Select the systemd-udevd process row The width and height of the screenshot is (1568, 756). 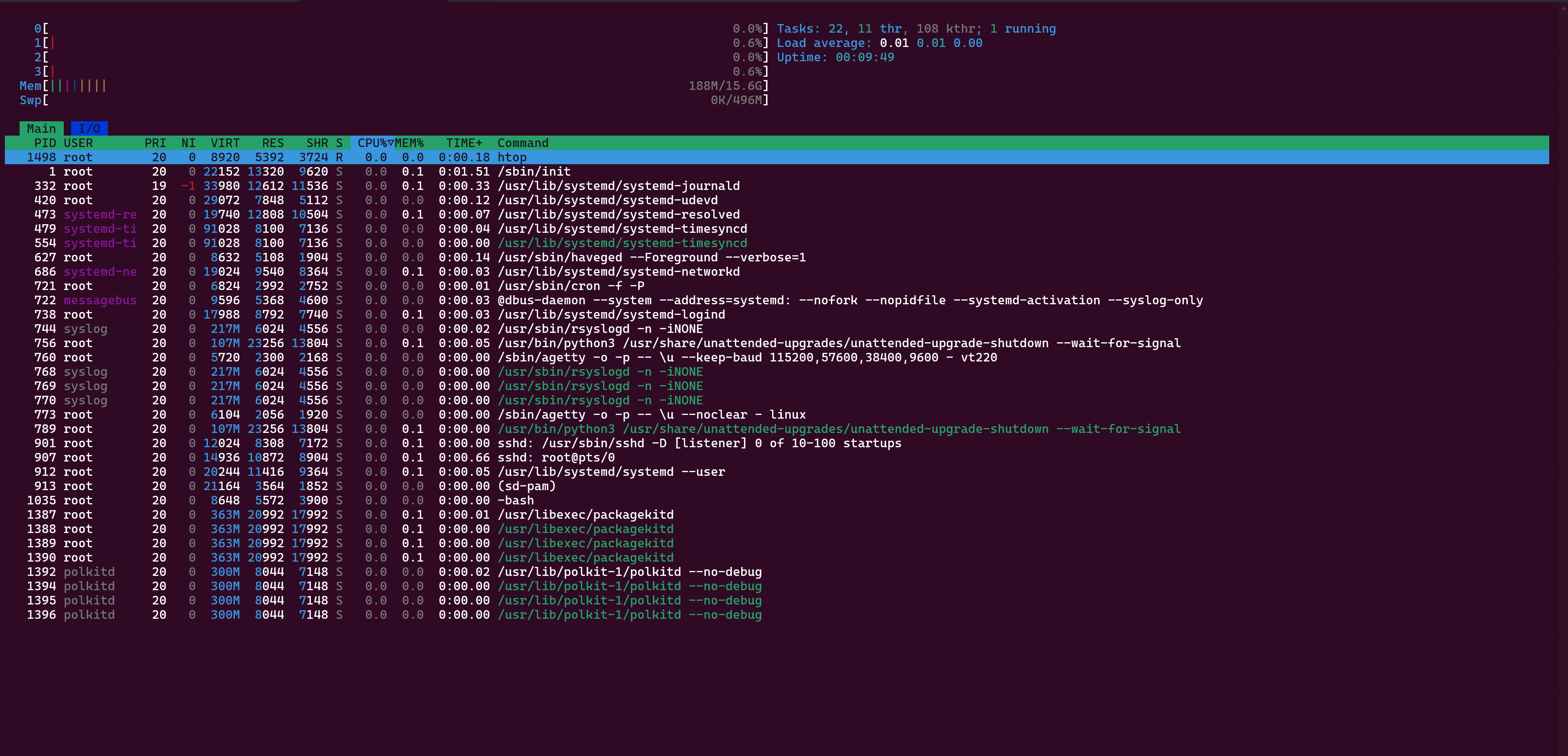777,200
